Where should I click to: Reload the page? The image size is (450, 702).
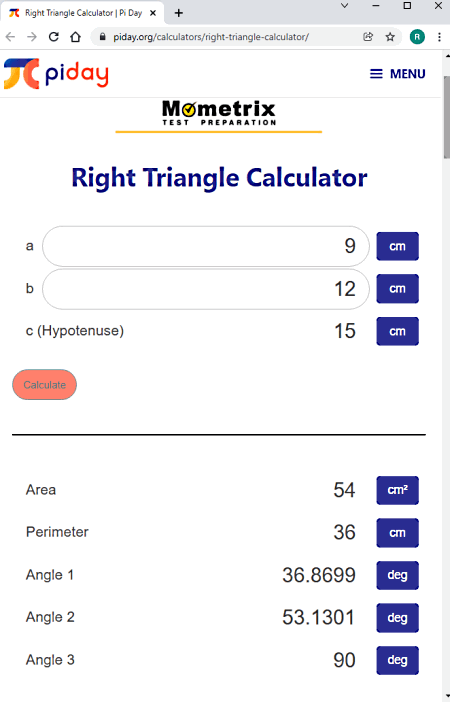pos(54,37)
